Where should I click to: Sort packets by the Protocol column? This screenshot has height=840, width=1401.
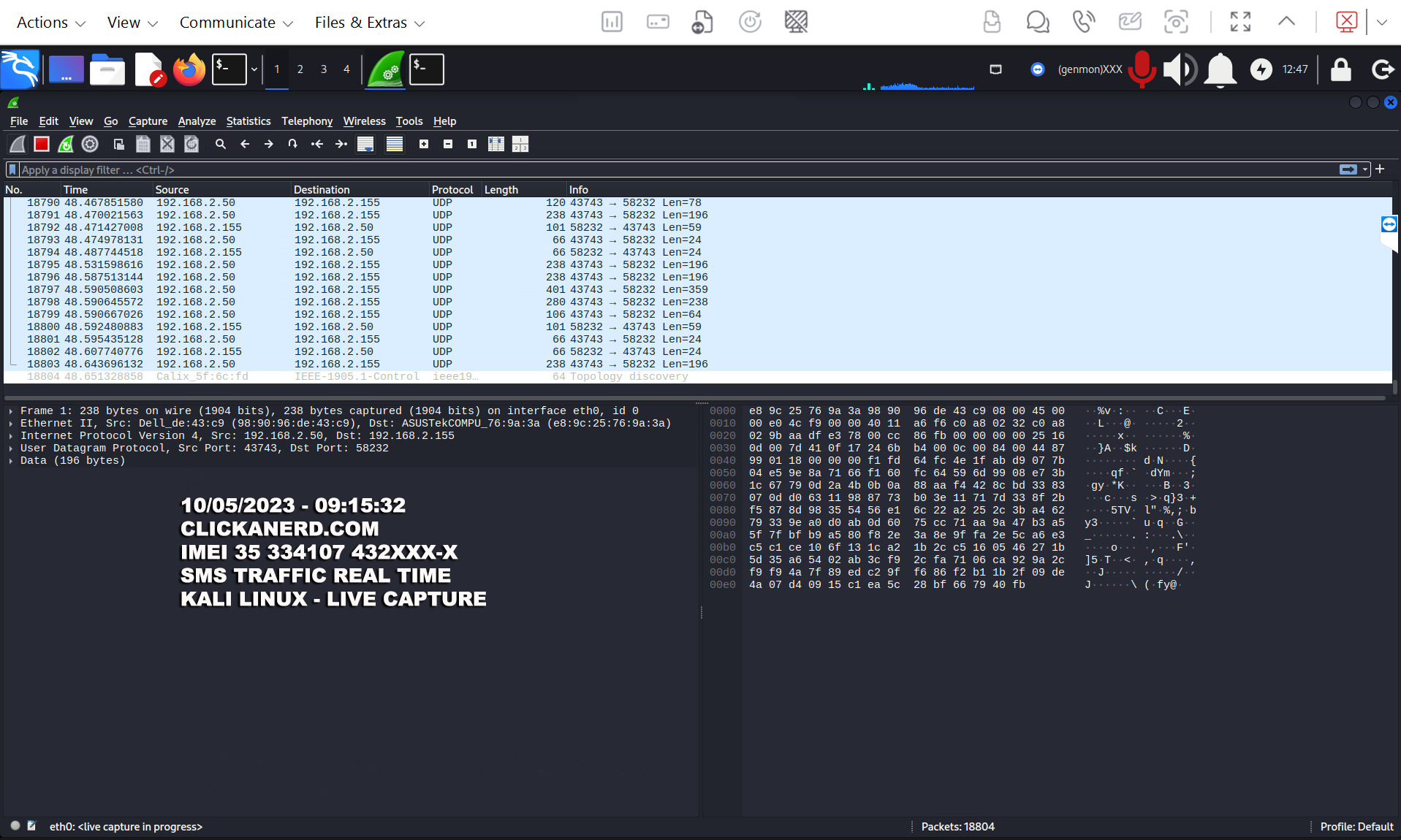(452, 190)
